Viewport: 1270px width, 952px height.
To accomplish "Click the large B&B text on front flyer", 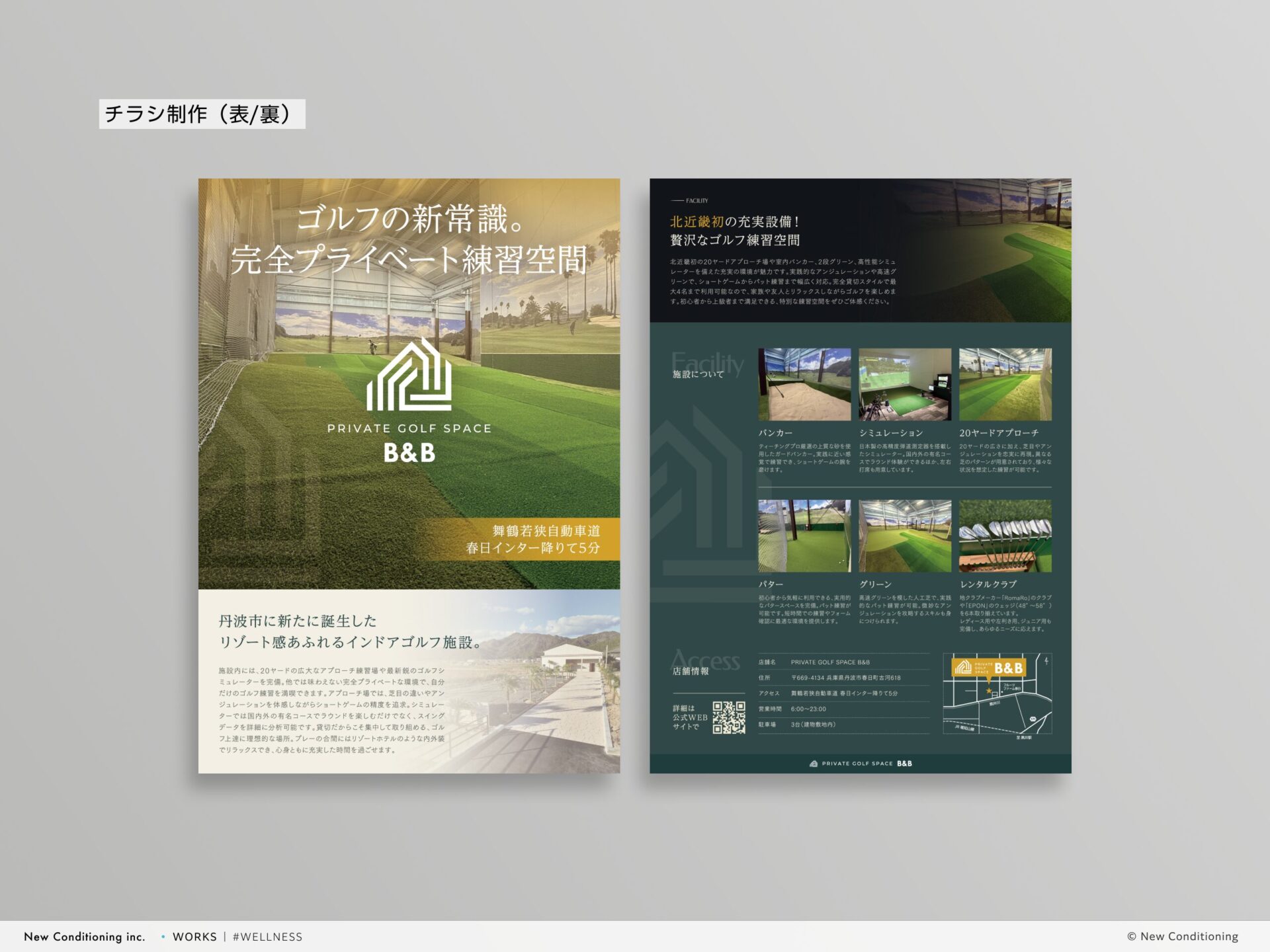I will [x=409, y=453].
